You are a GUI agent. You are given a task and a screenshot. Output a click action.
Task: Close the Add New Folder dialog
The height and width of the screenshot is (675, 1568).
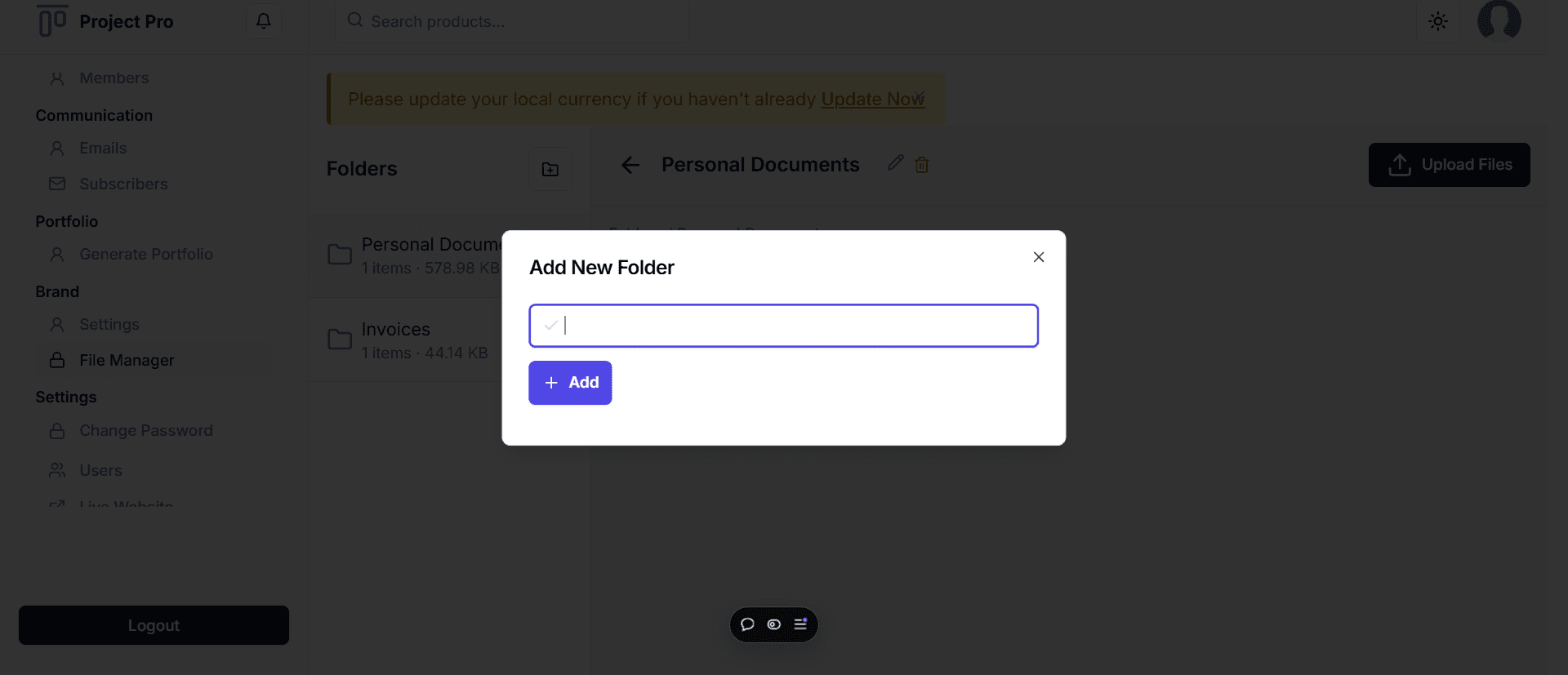1038,257
